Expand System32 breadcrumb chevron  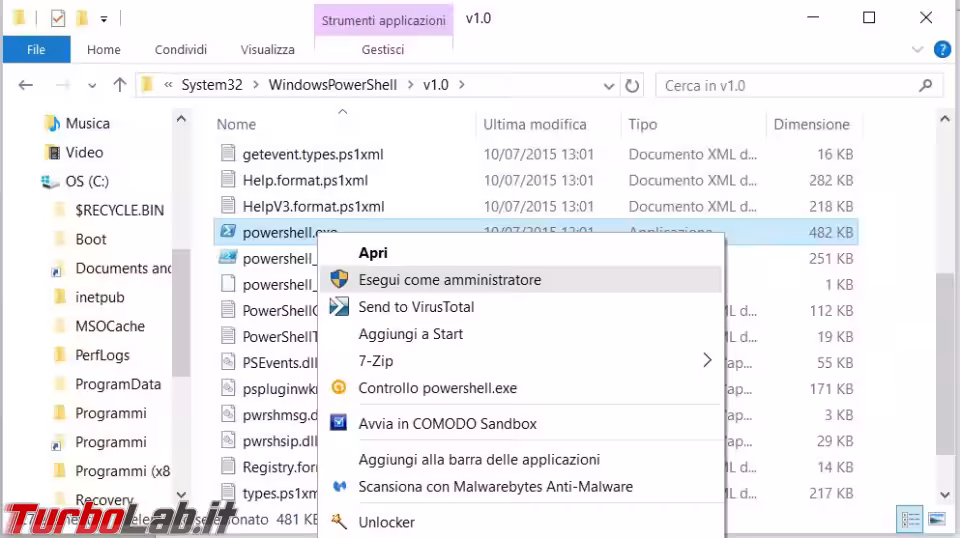pyautogui.click(x=256, y=85)
